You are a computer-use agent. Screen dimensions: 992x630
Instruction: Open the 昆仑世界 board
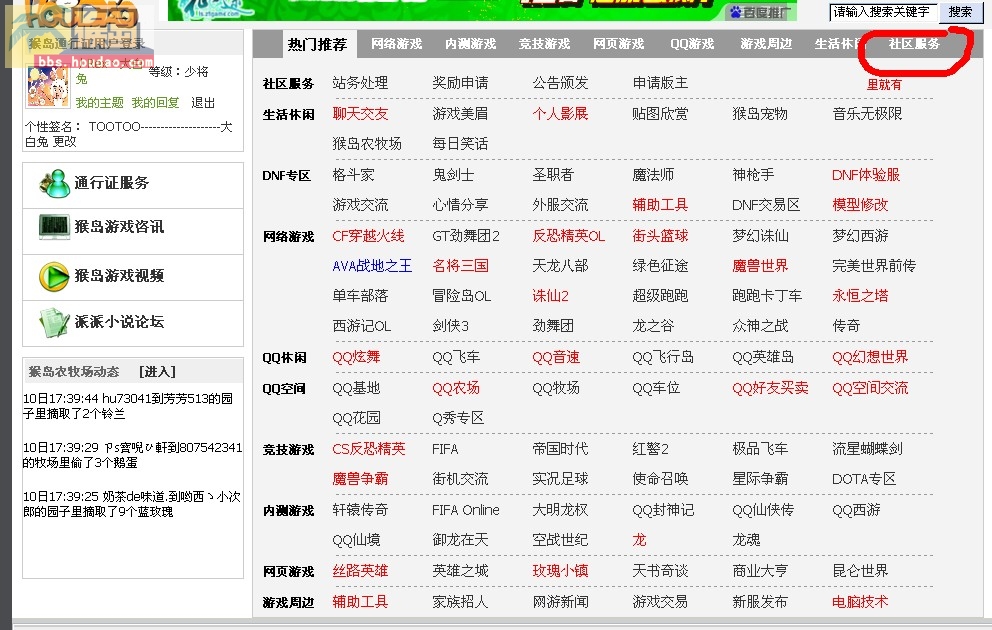[x=860, y=571]
